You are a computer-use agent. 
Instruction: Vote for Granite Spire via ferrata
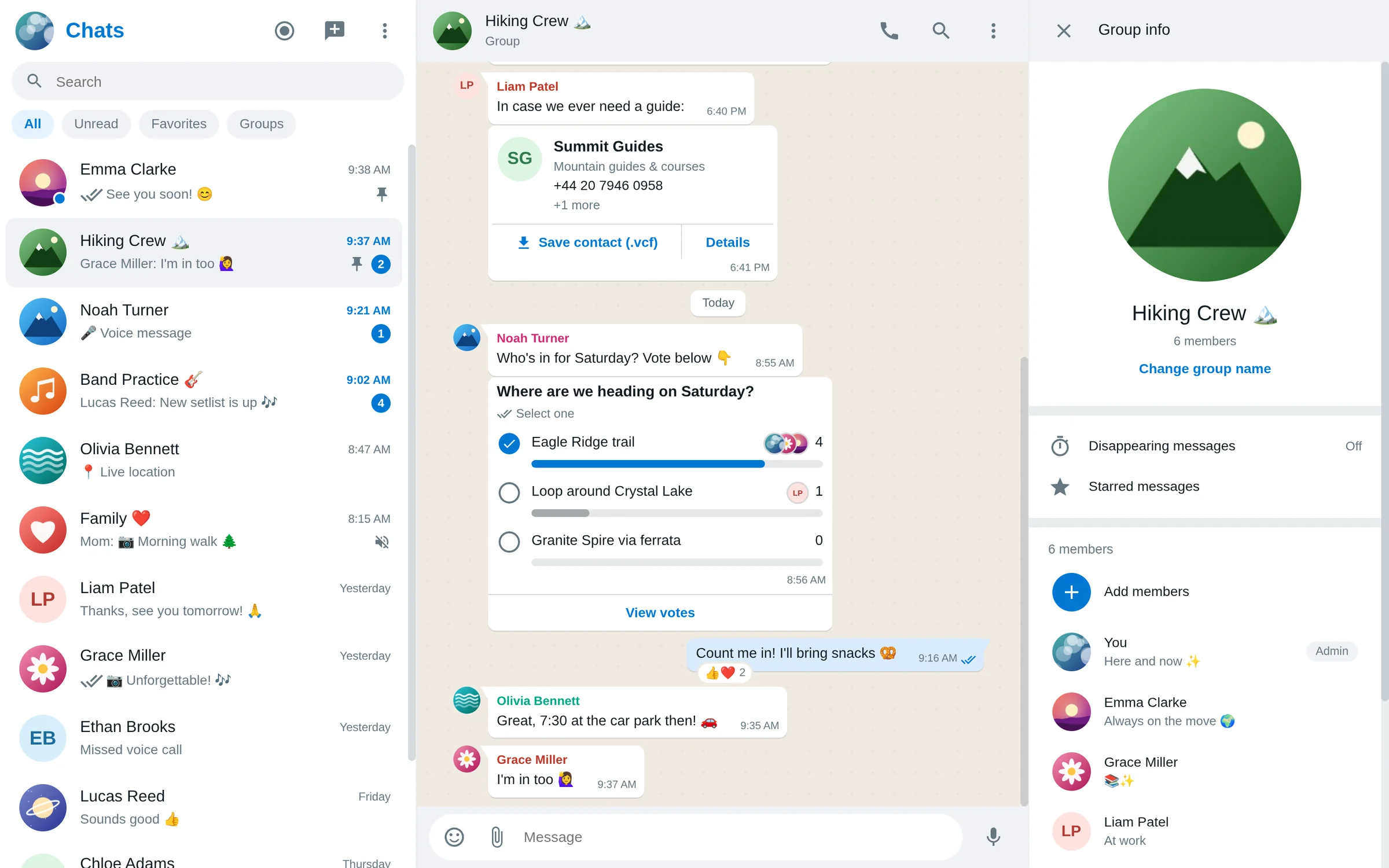(x=509, y=542)
